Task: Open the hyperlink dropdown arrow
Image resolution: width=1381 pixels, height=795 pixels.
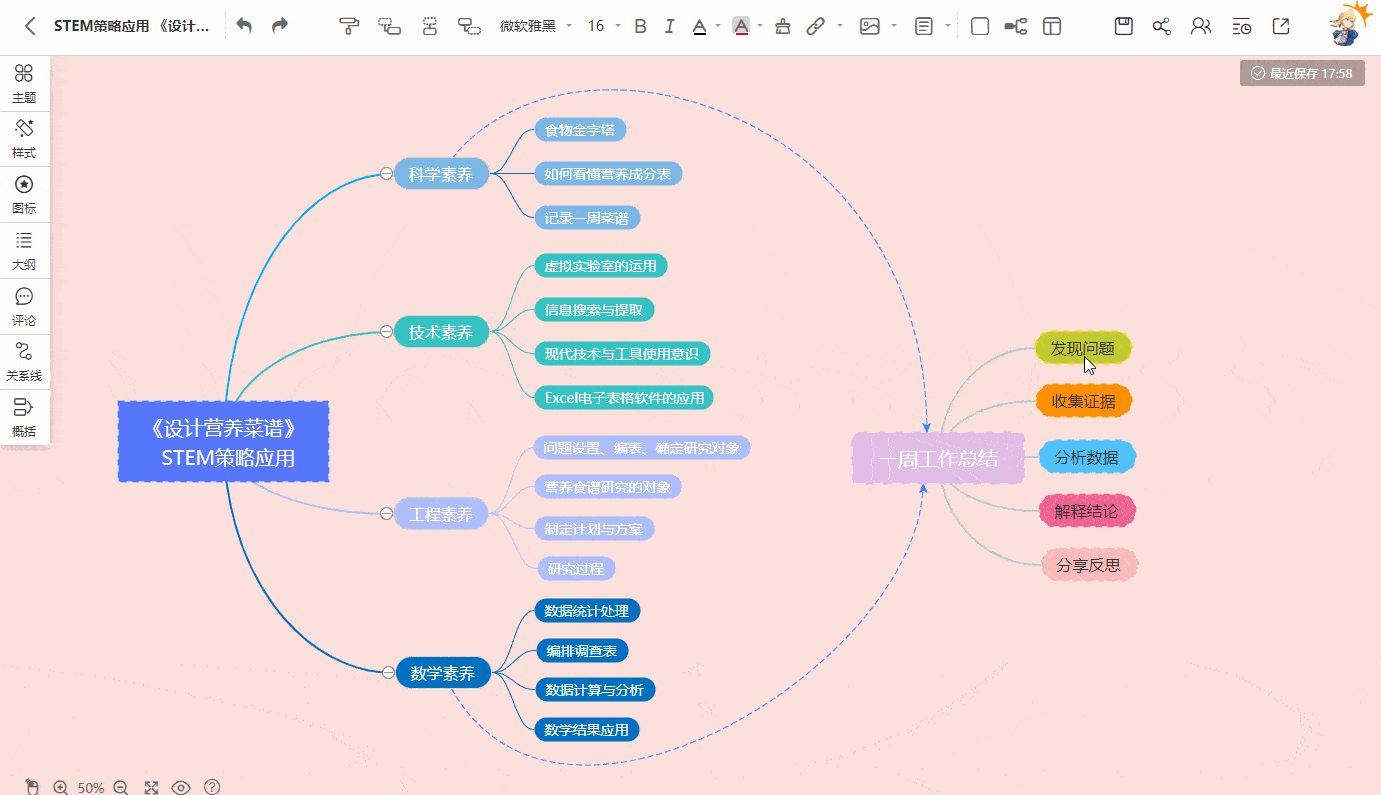Action: tap(839, 26)
